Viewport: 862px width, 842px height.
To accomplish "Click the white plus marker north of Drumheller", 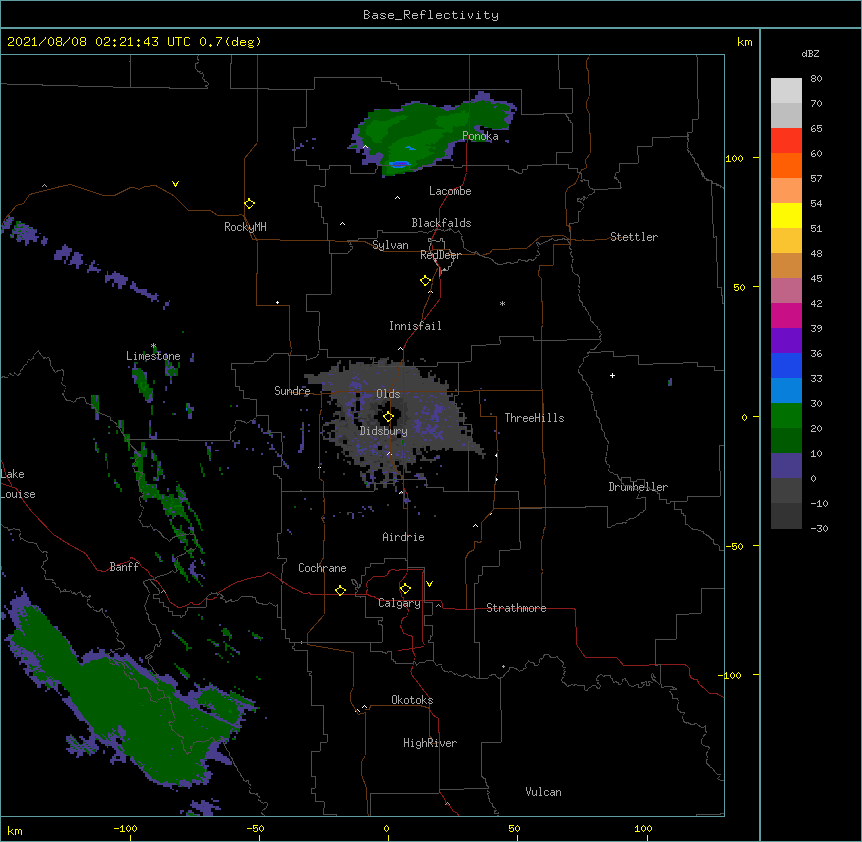I will [x=612, y=375].
